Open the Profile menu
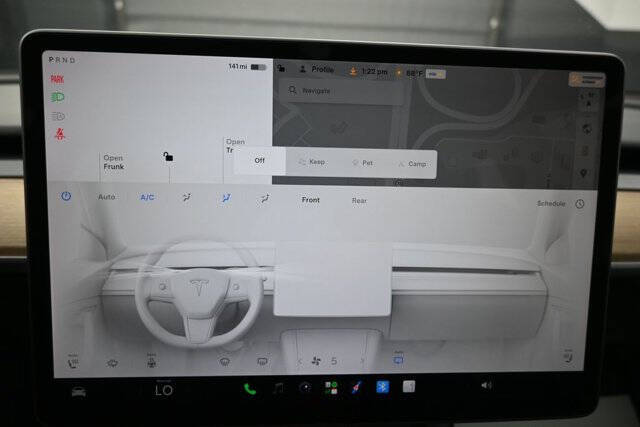Image resolution: width=640 pixels, height=427 pixels. (317, 69)
